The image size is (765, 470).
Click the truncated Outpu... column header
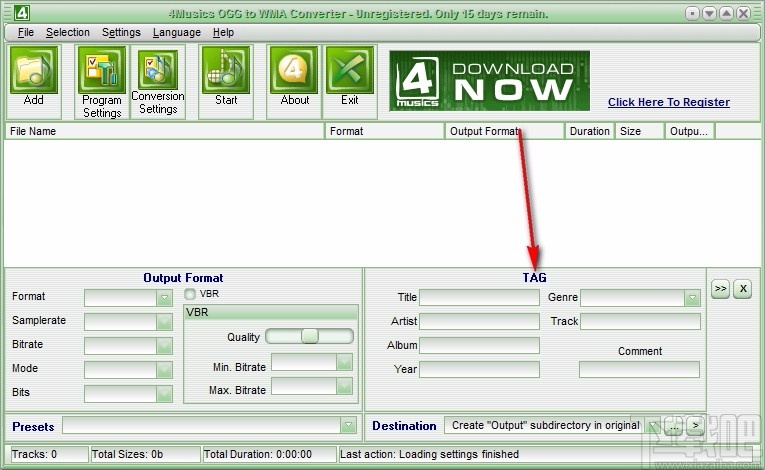tap(690, 131)
